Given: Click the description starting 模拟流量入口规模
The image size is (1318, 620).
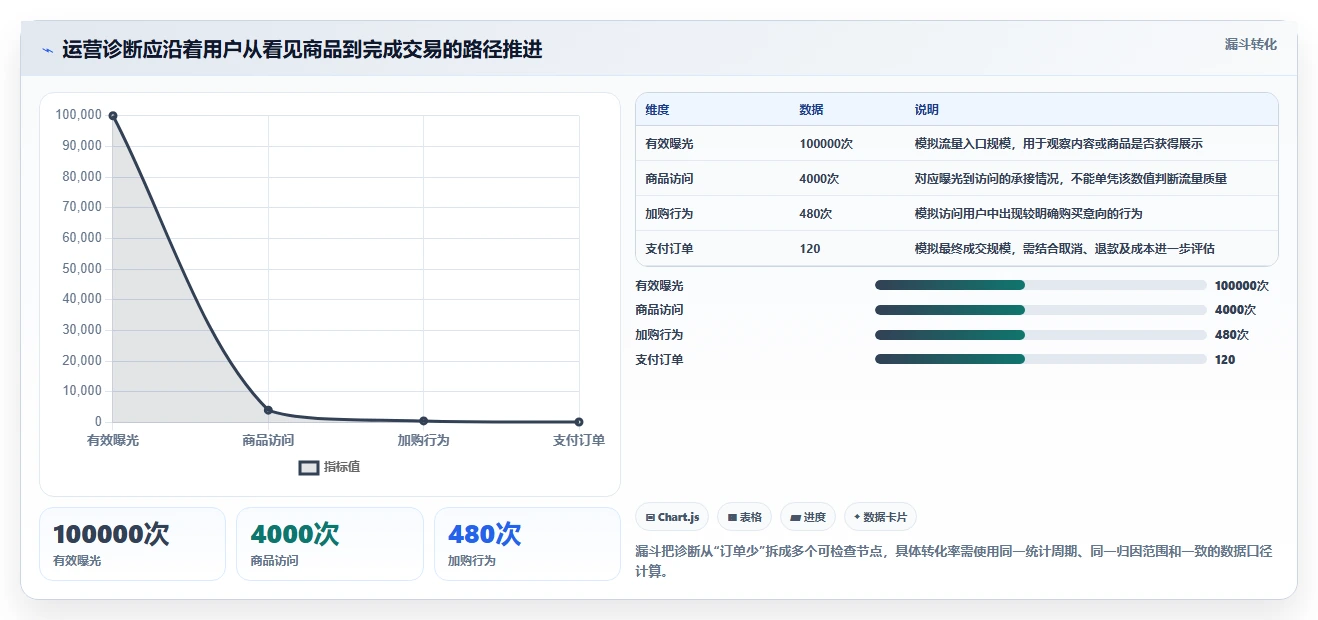Looking at the screenshot, I should 1058,144.
